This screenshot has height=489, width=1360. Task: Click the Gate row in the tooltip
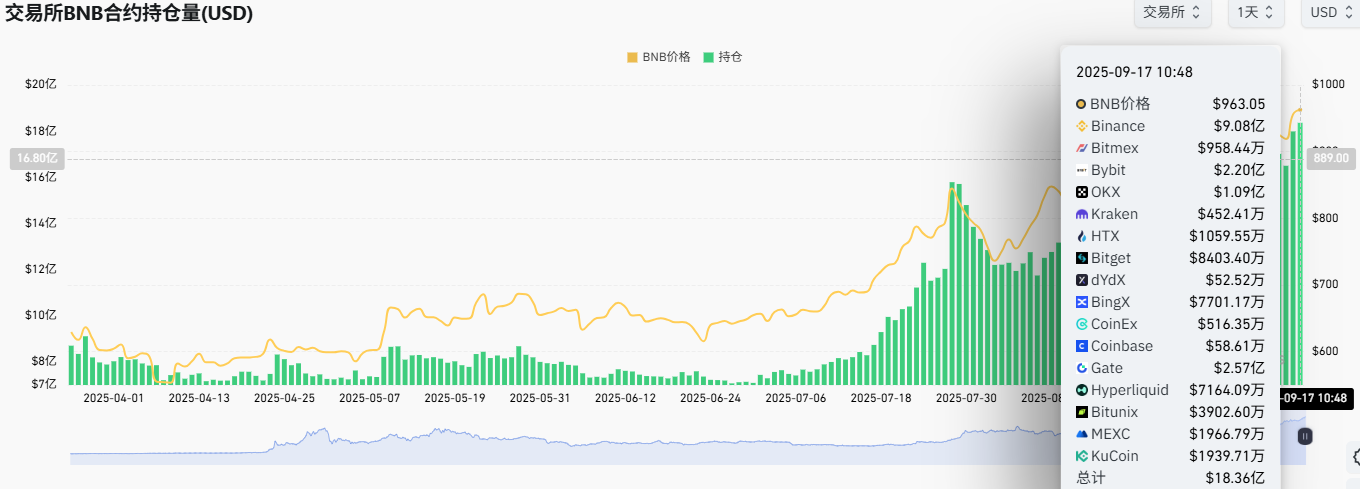click(1170, 368)
